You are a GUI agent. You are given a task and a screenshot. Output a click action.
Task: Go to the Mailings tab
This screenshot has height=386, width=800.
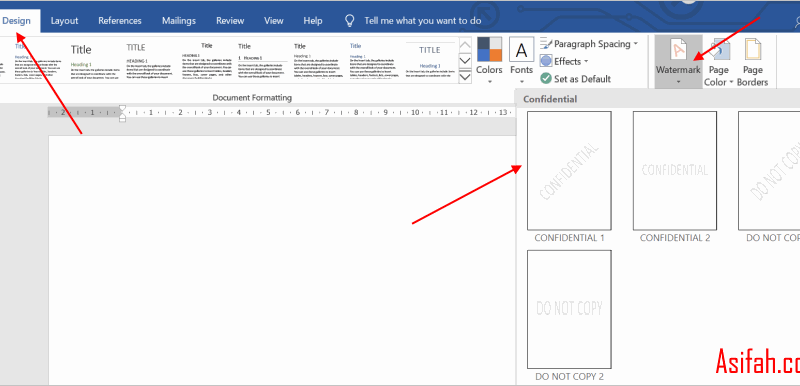point(179,21)
